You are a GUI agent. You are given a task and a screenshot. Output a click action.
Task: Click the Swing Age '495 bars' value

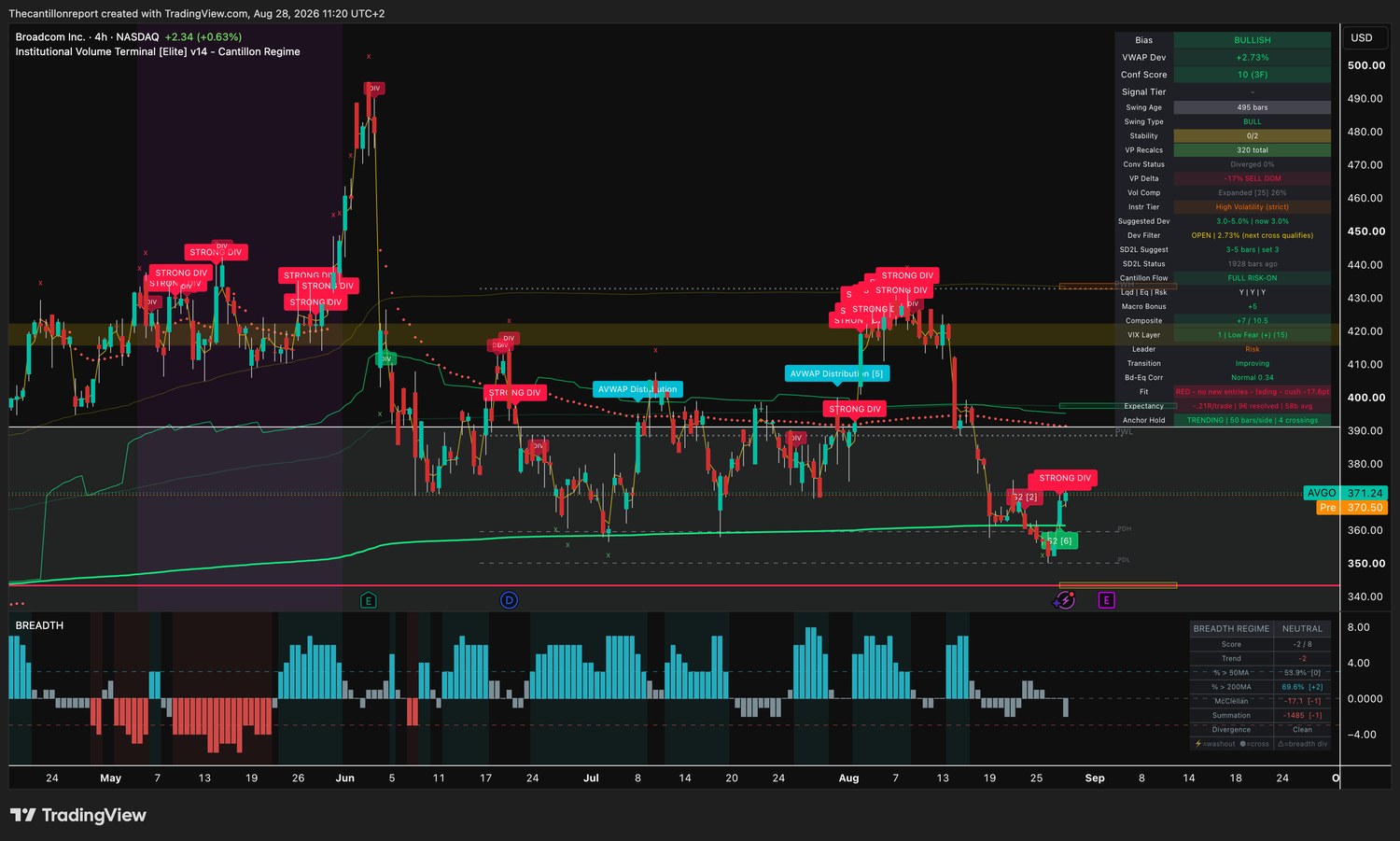coord(1252,107)
